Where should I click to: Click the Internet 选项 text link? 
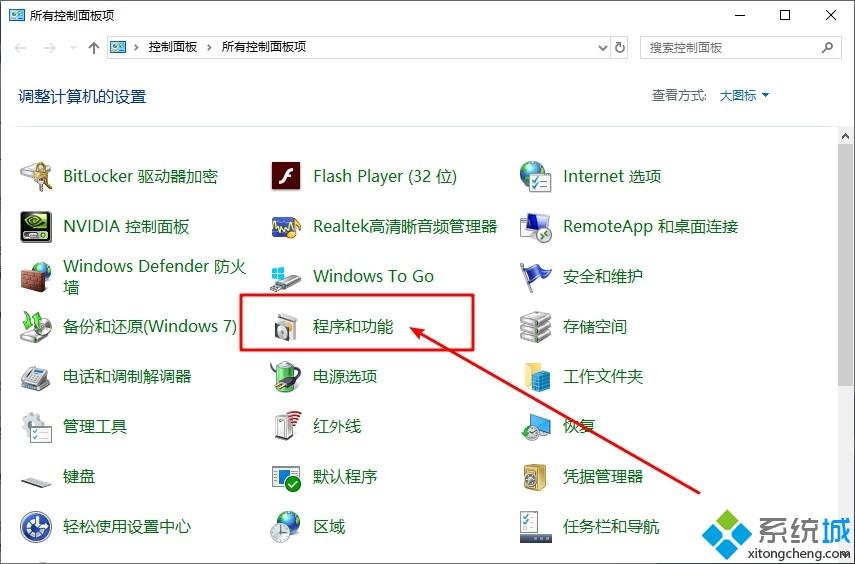[x=612, y=176]
